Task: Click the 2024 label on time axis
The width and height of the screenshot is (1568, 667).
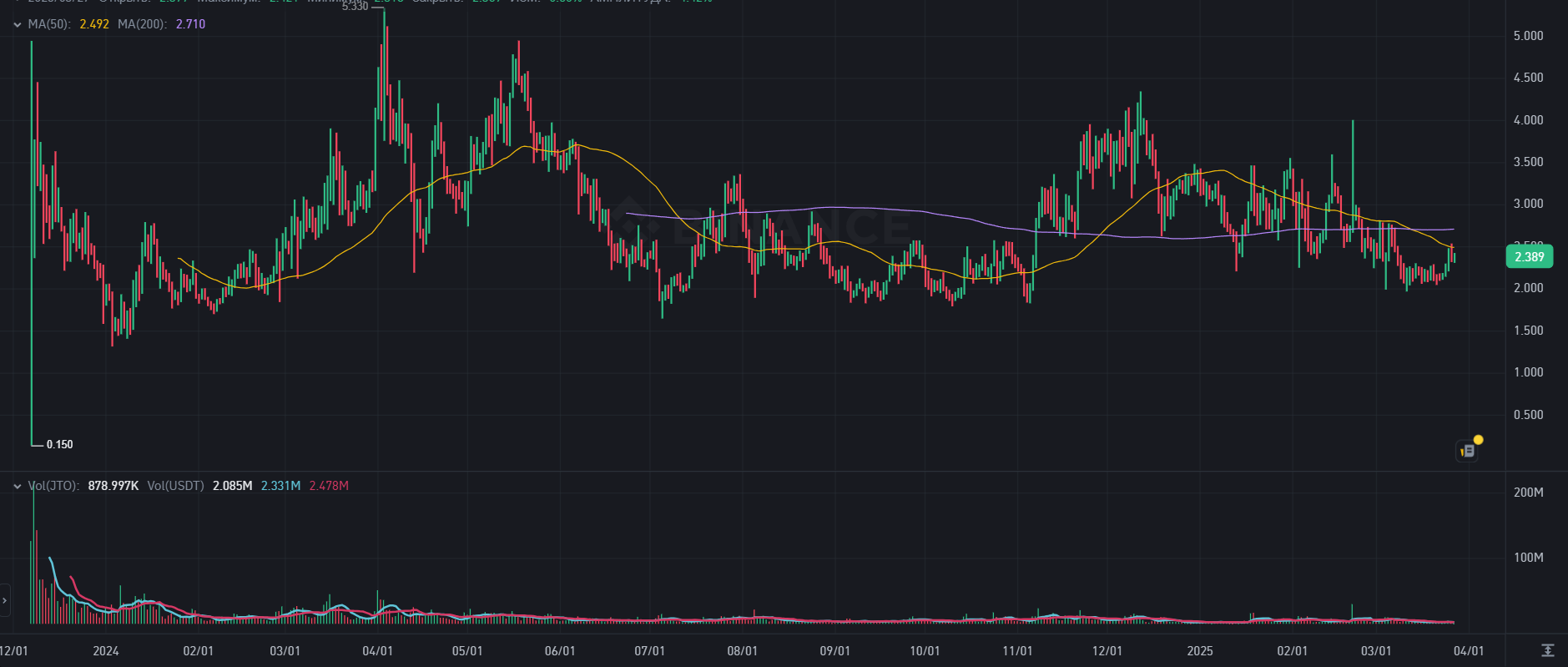Action: pyautogui.click(x=106, y=651)
